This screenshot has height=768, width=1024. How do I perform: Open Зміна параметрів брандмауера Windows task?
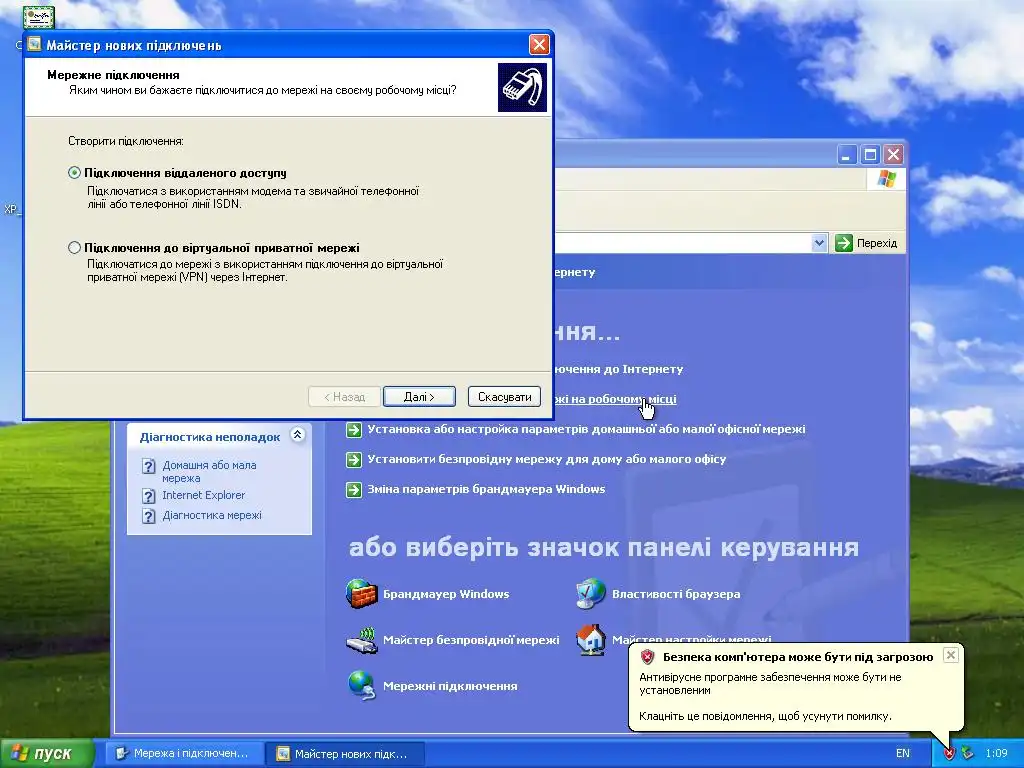tap(486, 489)
